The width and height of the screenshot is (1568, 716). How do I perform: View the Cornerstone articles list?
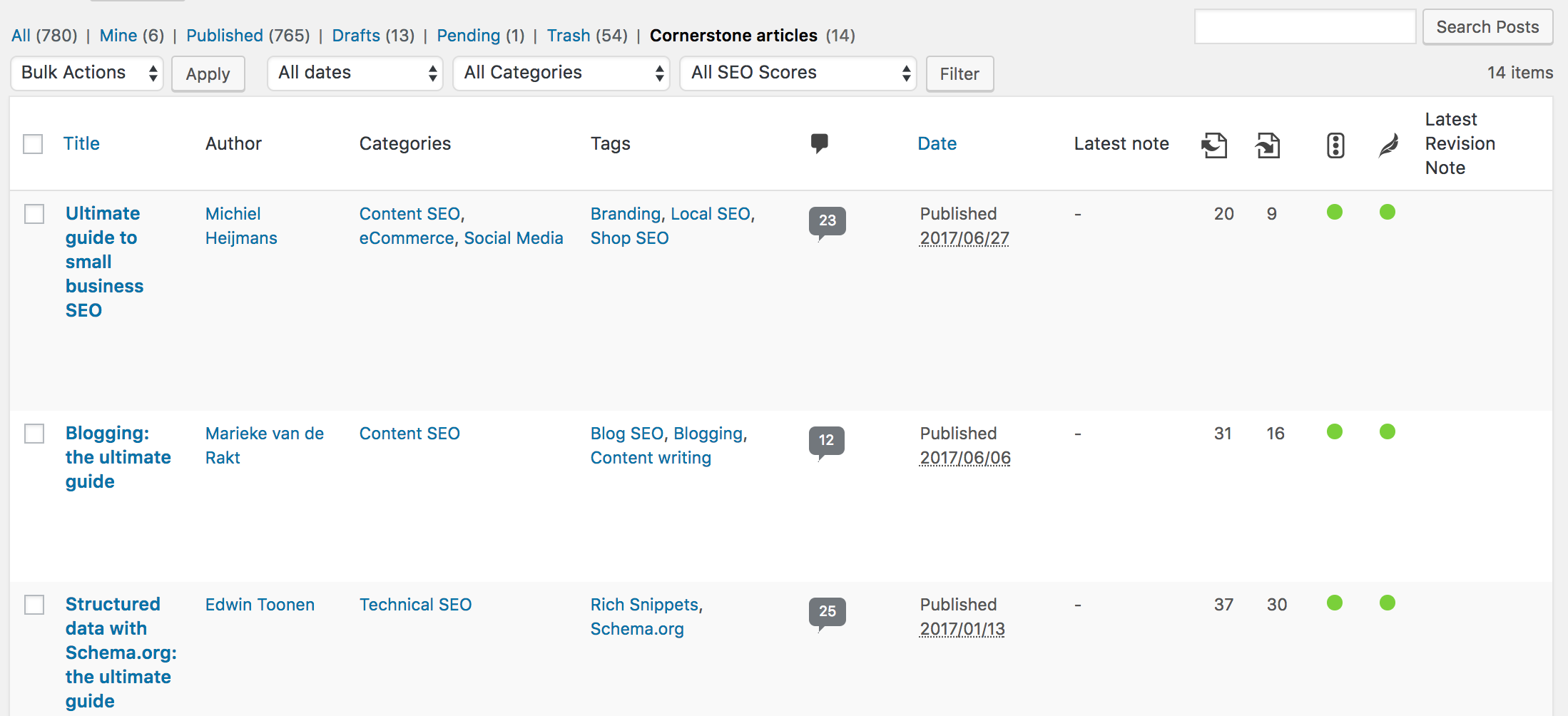733,35
